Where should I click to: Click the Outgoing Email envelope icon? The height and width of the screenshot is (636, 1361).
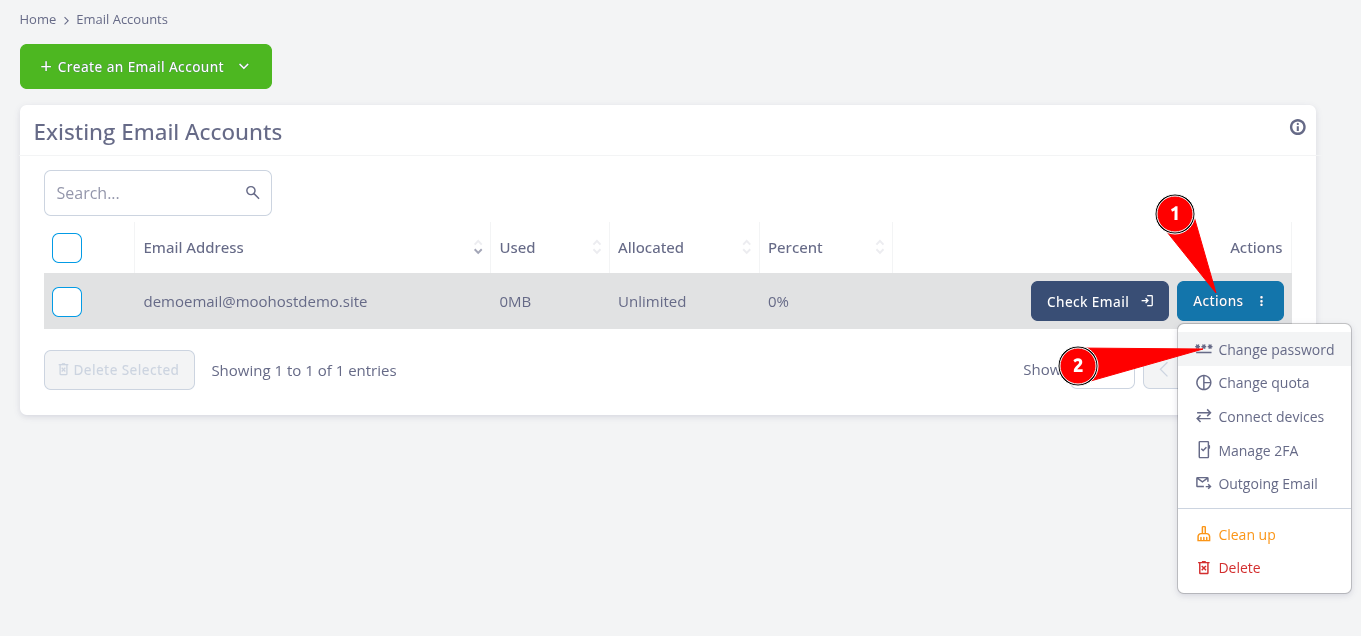click(1203, 484)
